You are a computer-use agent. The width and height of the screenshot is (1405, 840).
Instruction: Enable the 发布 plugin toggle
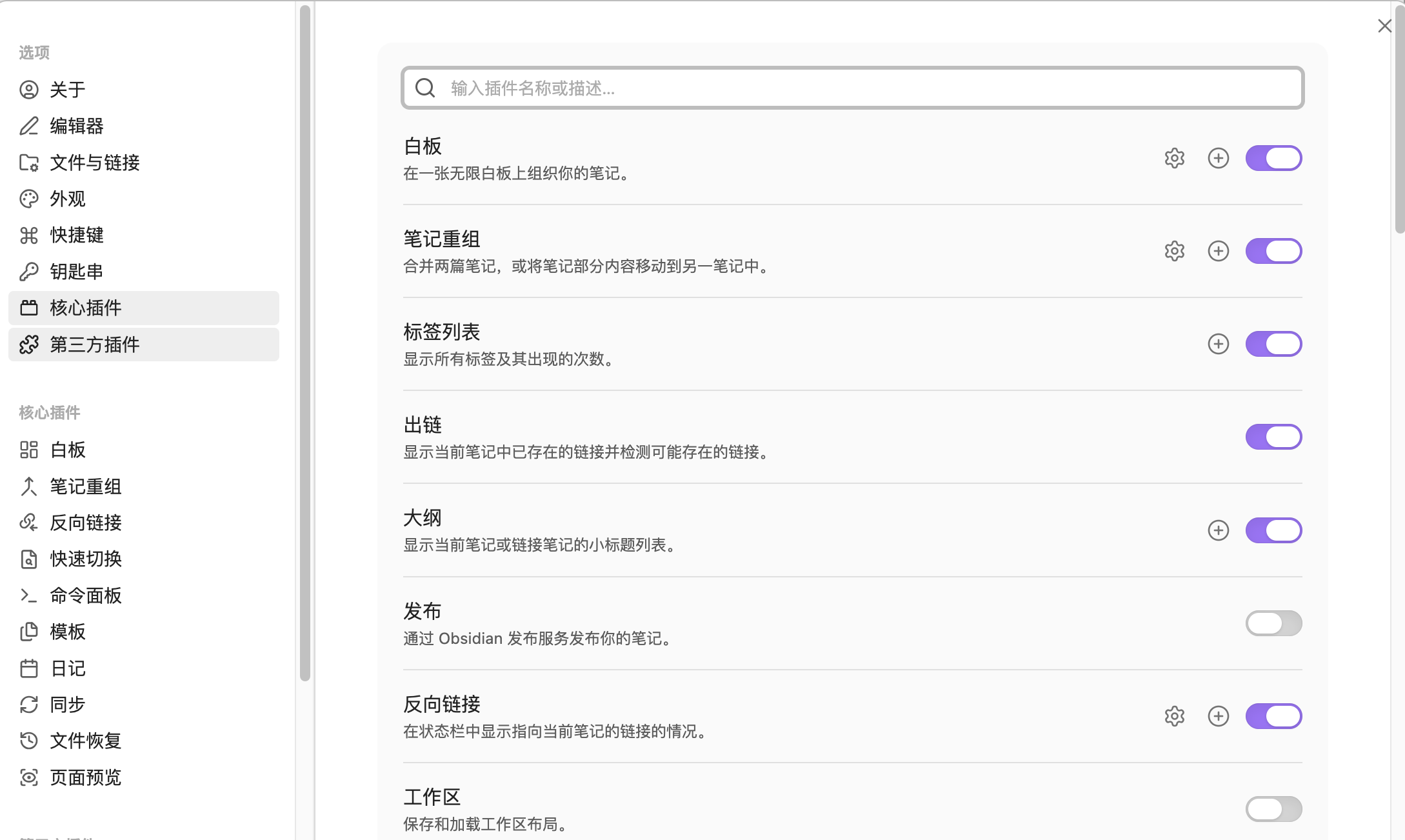pos(1273,623)
